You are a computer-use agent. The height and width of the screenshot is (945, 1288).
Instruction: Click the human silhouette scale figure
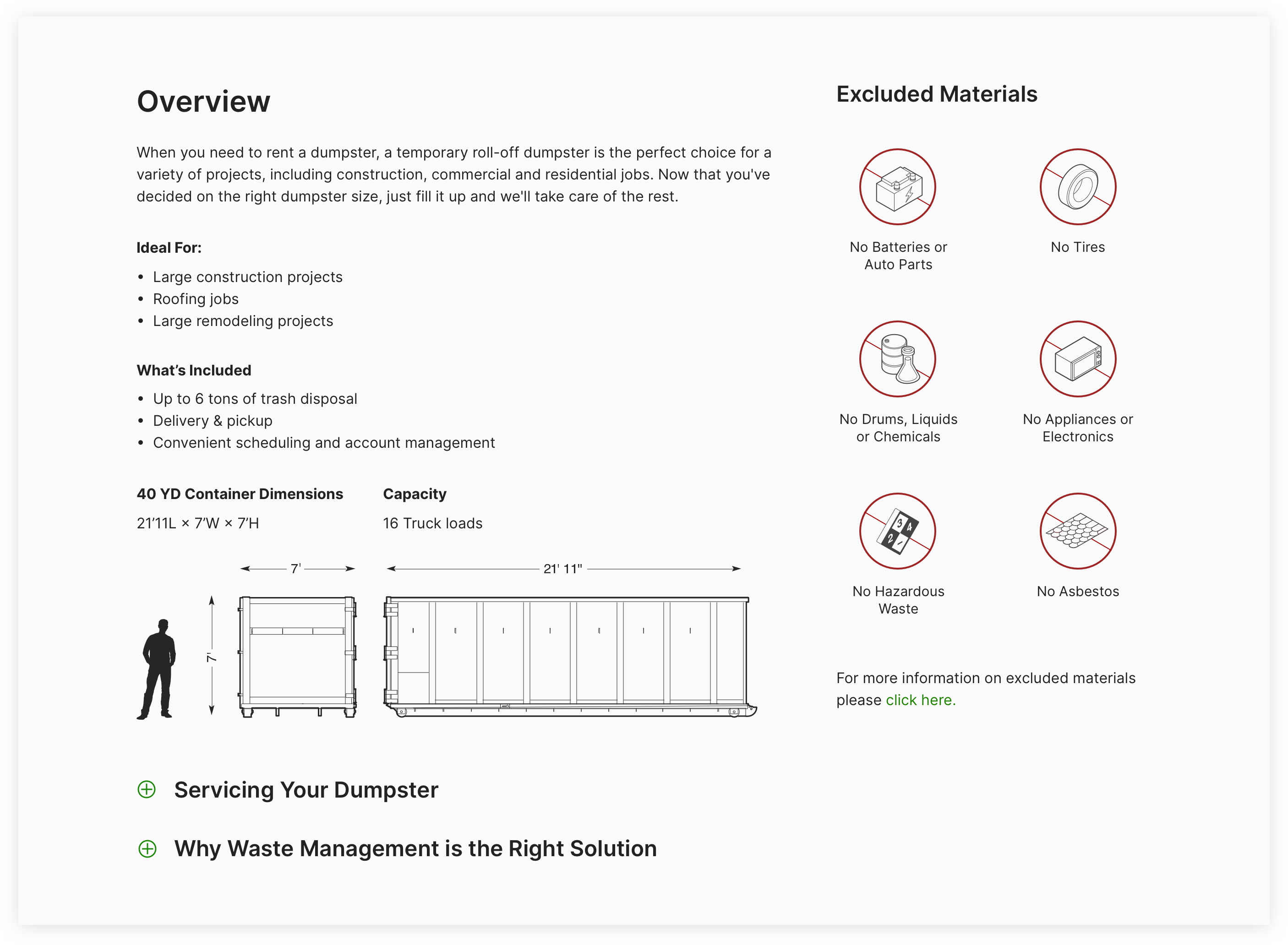click(x=156, y=669)
